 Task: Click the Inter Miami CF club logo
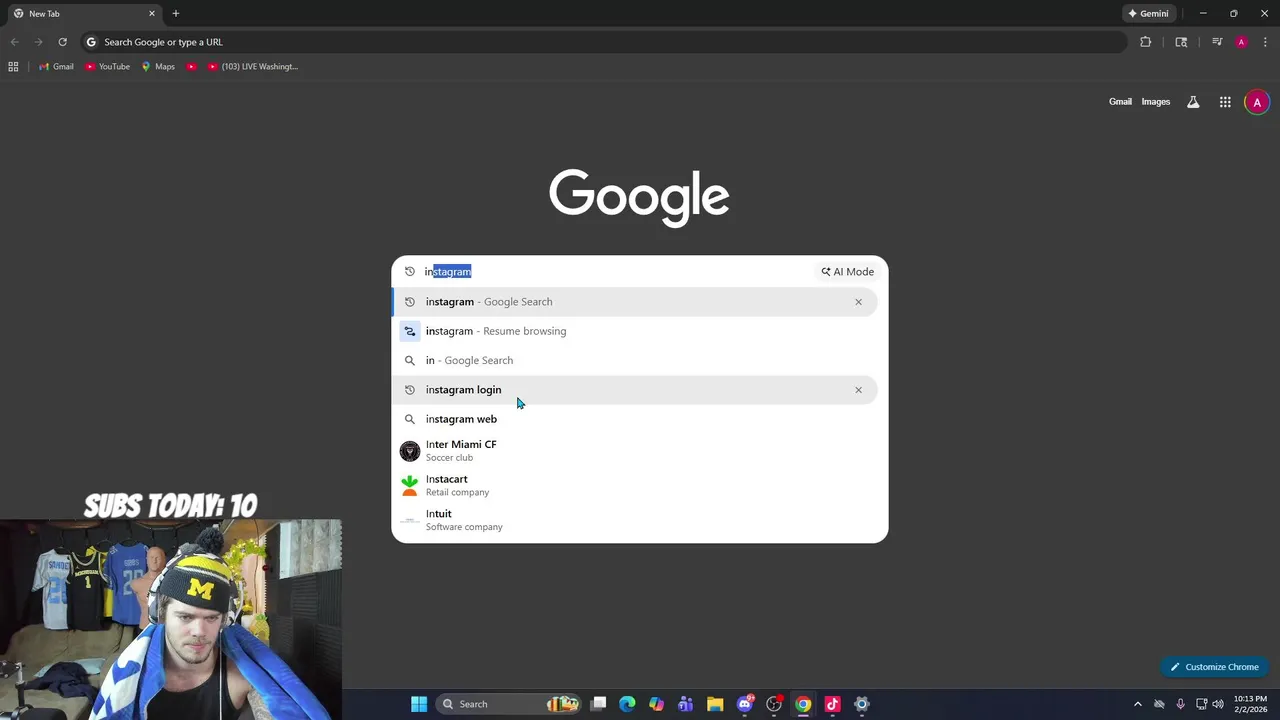coord(410,451)
